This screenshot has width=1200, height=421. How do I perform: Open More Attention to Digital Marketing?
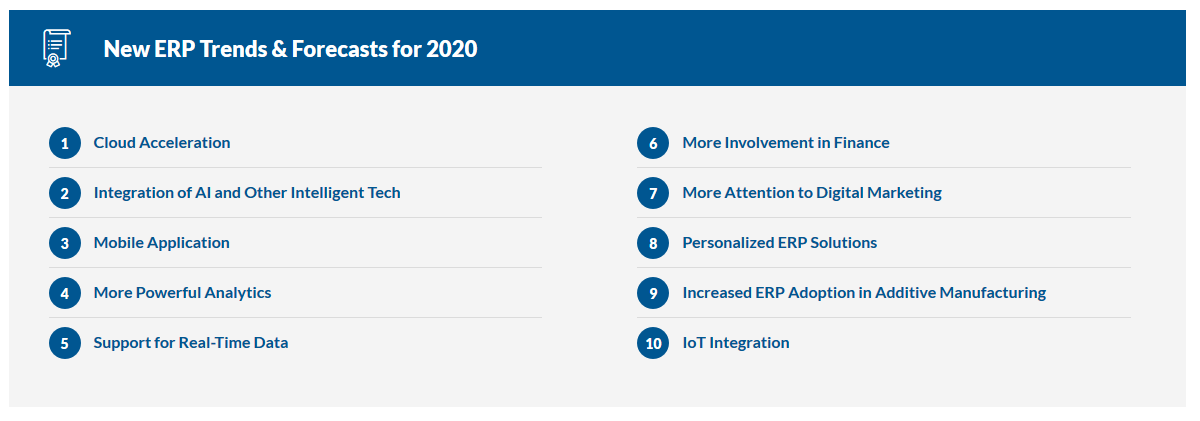pos(812,193)
